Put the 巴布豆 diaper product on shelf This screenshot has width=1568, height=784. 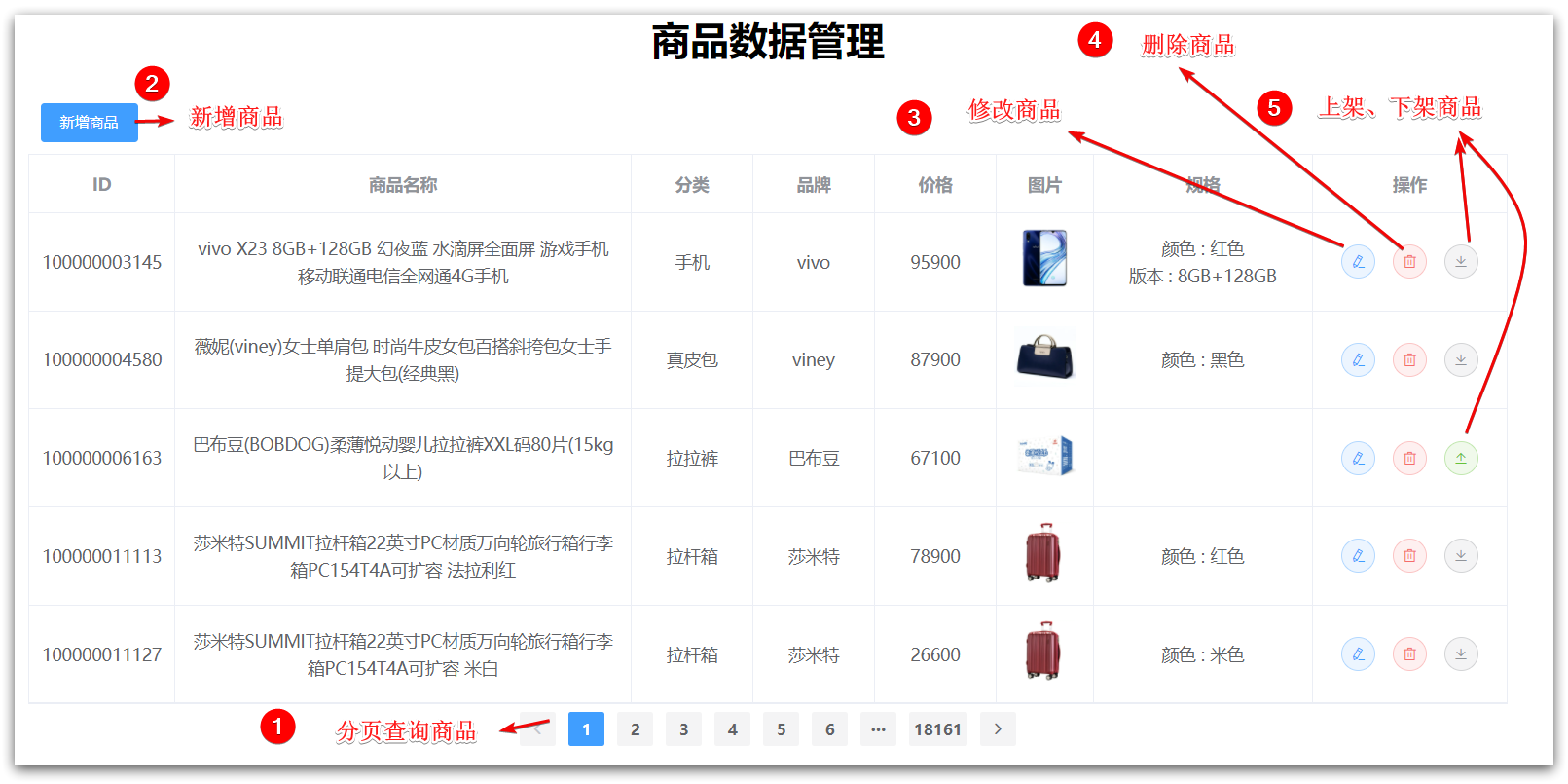pyautogui.click(x=1461, y=458)
